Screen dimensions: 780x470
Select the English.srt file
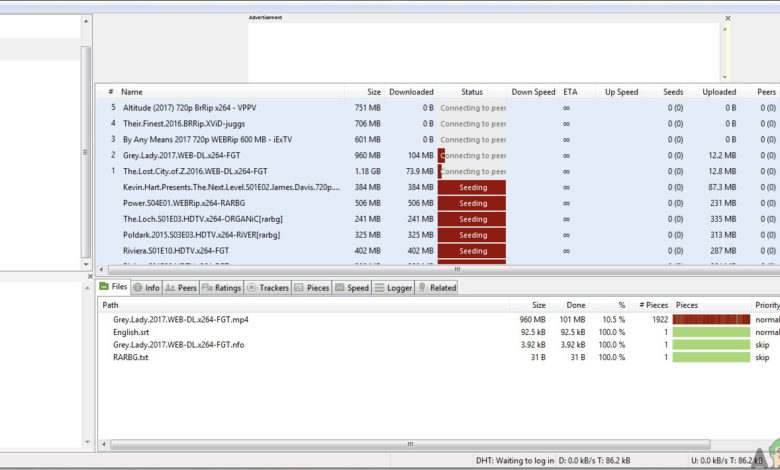click(131, 332)
